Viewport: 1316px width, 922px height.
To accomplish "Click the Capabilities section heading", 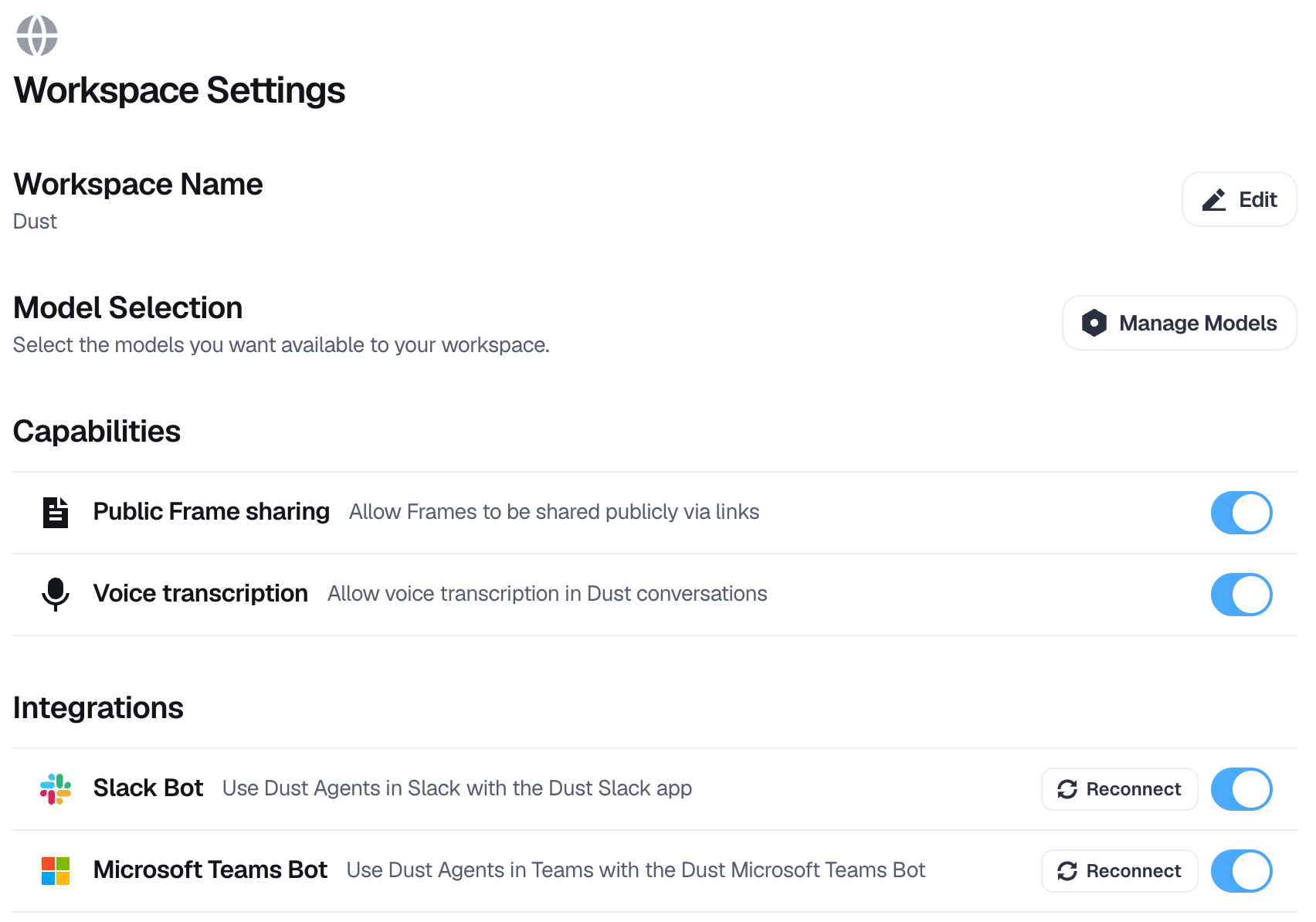I will [x=97, y=432].
